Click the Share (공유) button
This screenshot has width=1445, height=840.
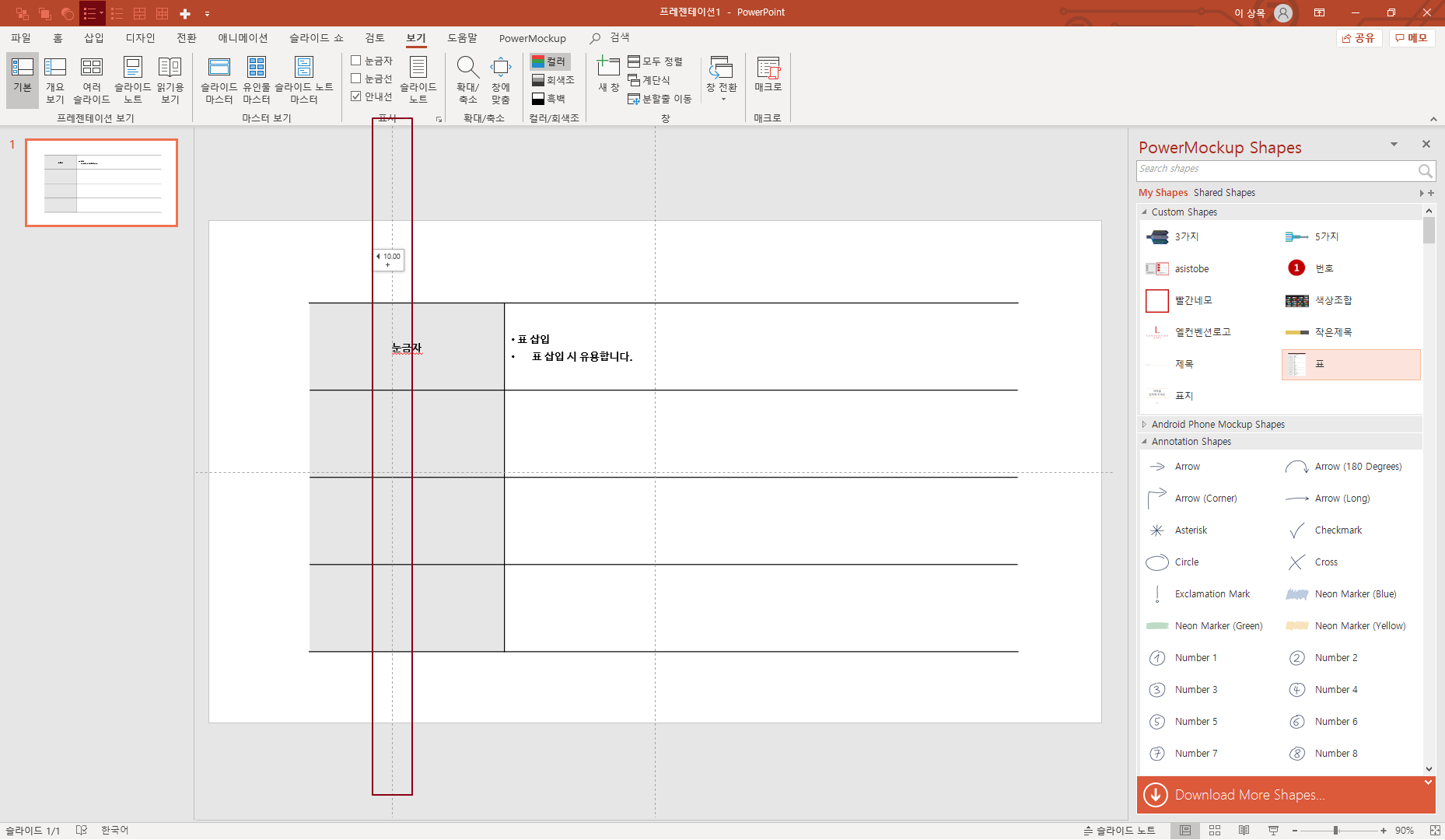1359,37
